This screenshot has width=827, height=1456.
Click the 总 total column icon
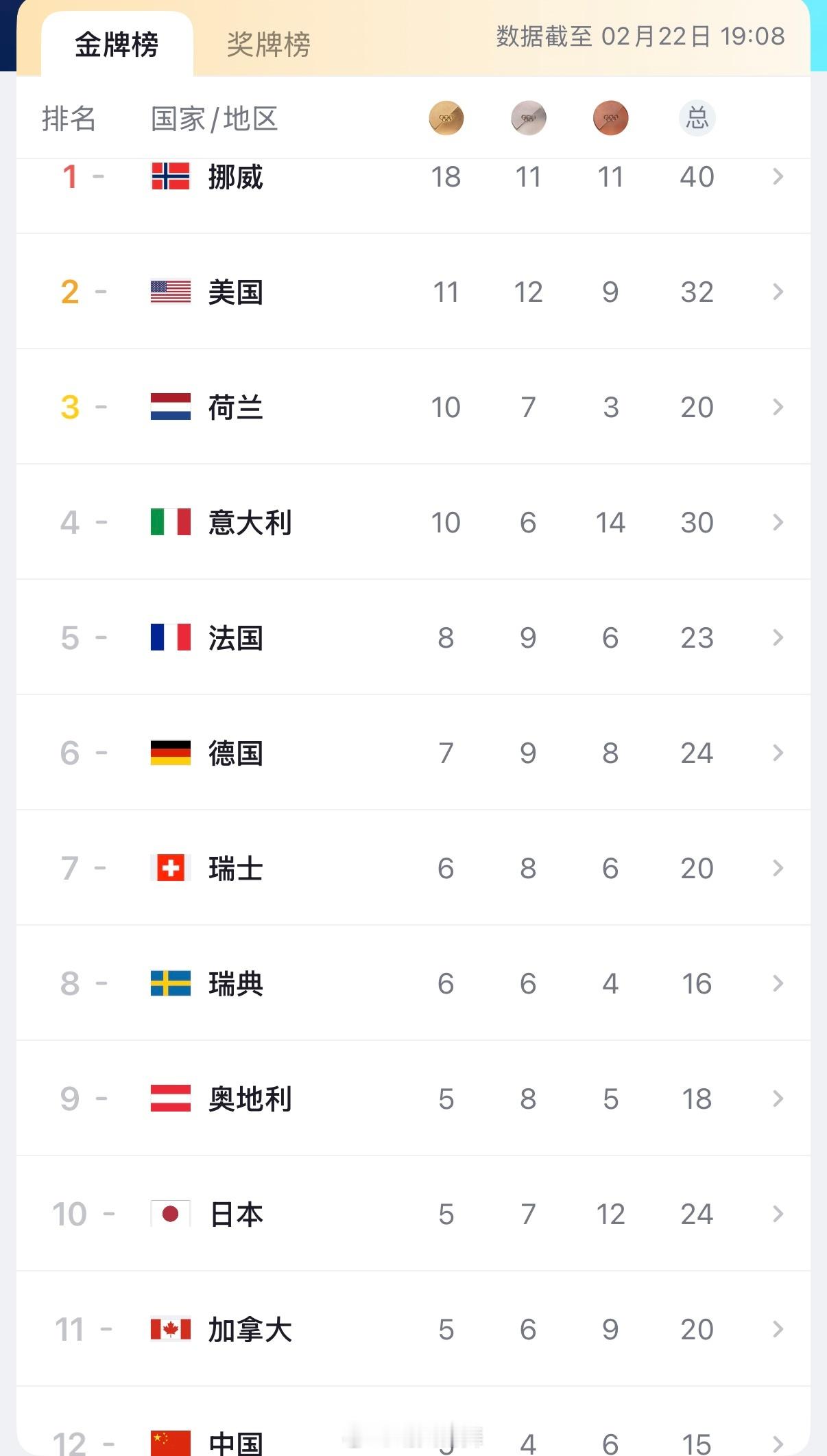[x=697, y=118]
